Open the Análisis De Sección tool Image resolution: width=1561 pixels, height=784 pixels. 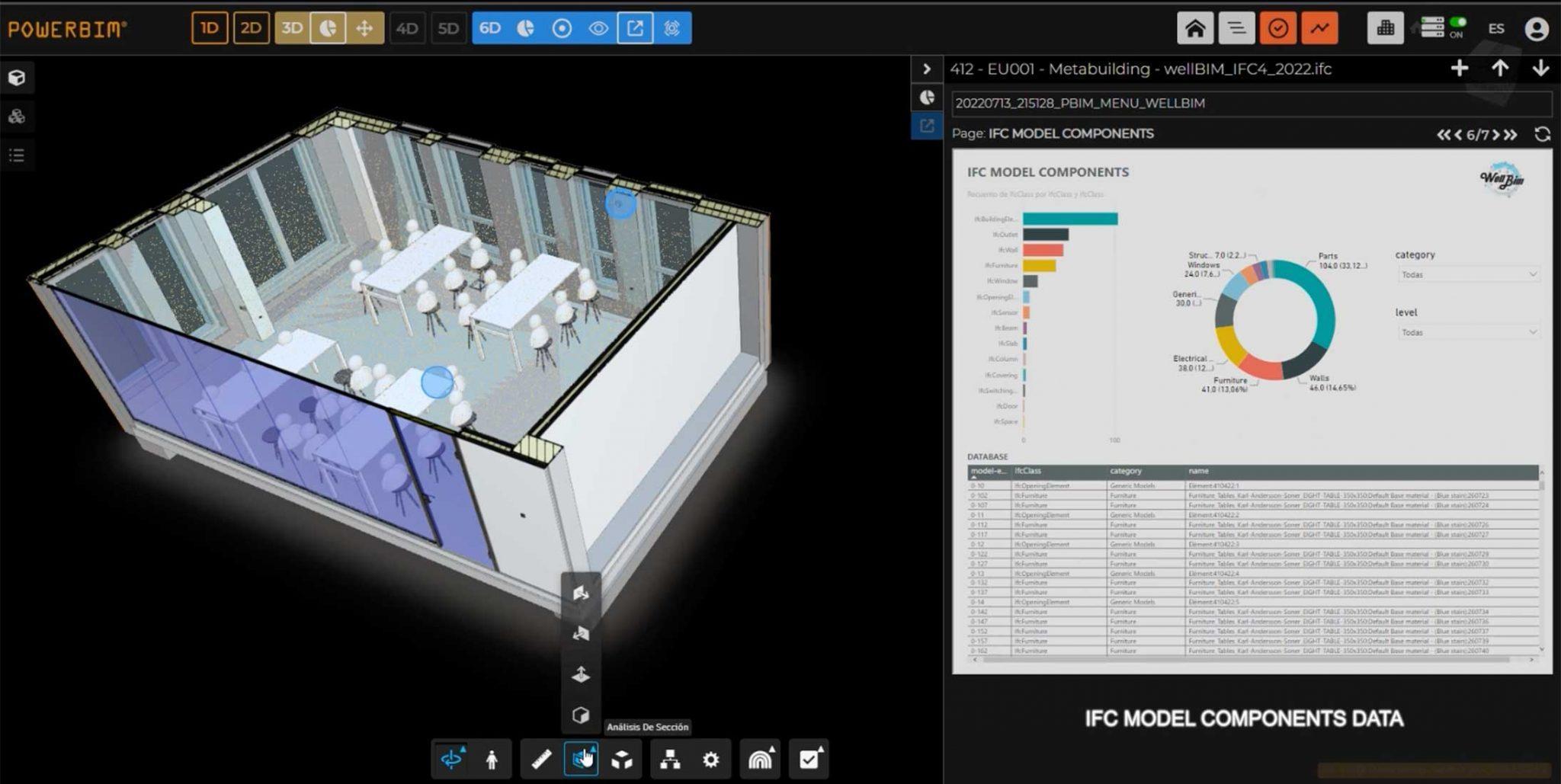click(582, 759)
